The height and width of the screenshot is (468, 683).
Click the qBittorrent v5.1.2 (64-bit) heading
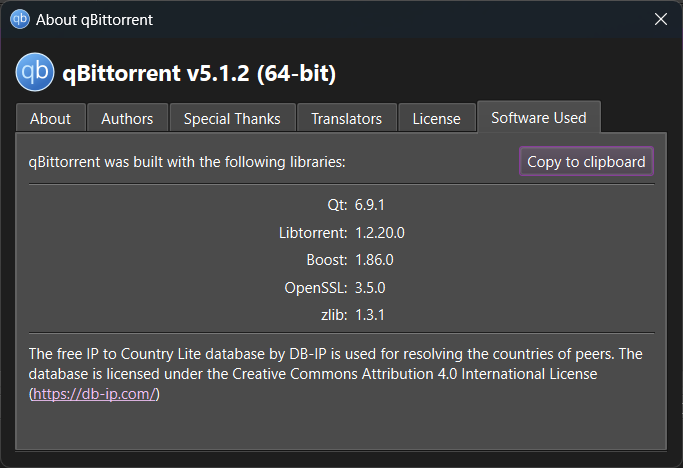pyautogui.click(x=199, y=73)
